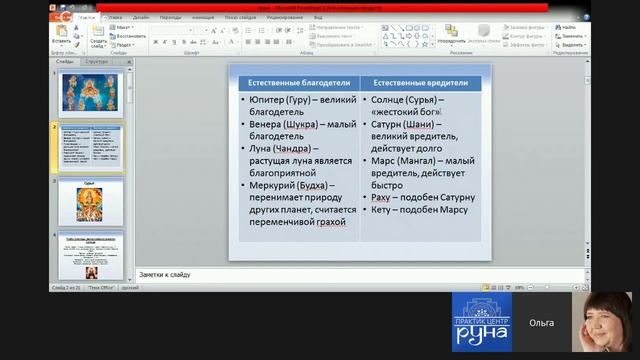640x360 pixels.
Task: Select slide 3 thumbnail with Surya image
Action: [x=91, y=202]
